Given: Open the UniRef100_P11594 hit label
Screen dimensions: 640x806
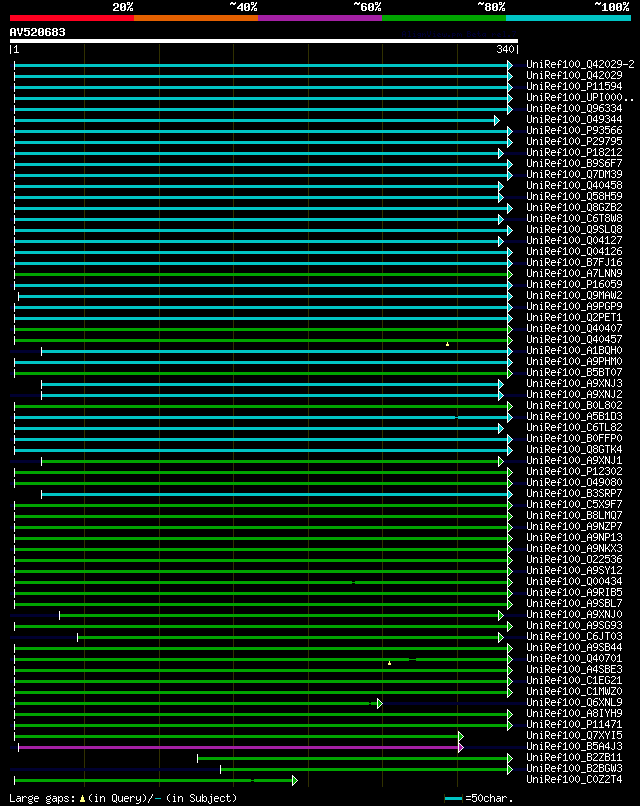Looking at the screenshot, I should [x=574, y=86].
